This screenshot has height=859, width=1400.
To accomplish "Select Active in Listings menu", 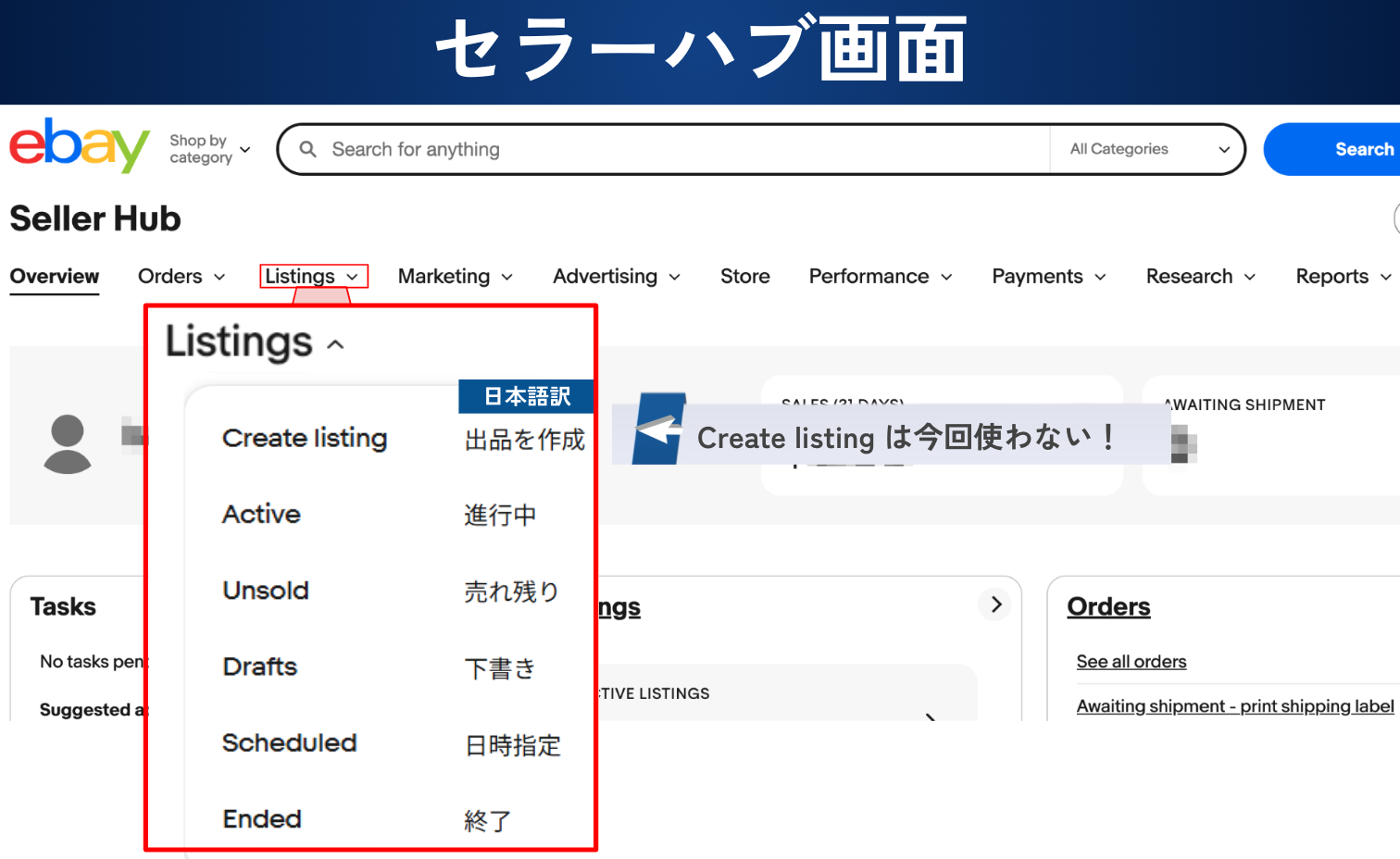I will [261, 514].
